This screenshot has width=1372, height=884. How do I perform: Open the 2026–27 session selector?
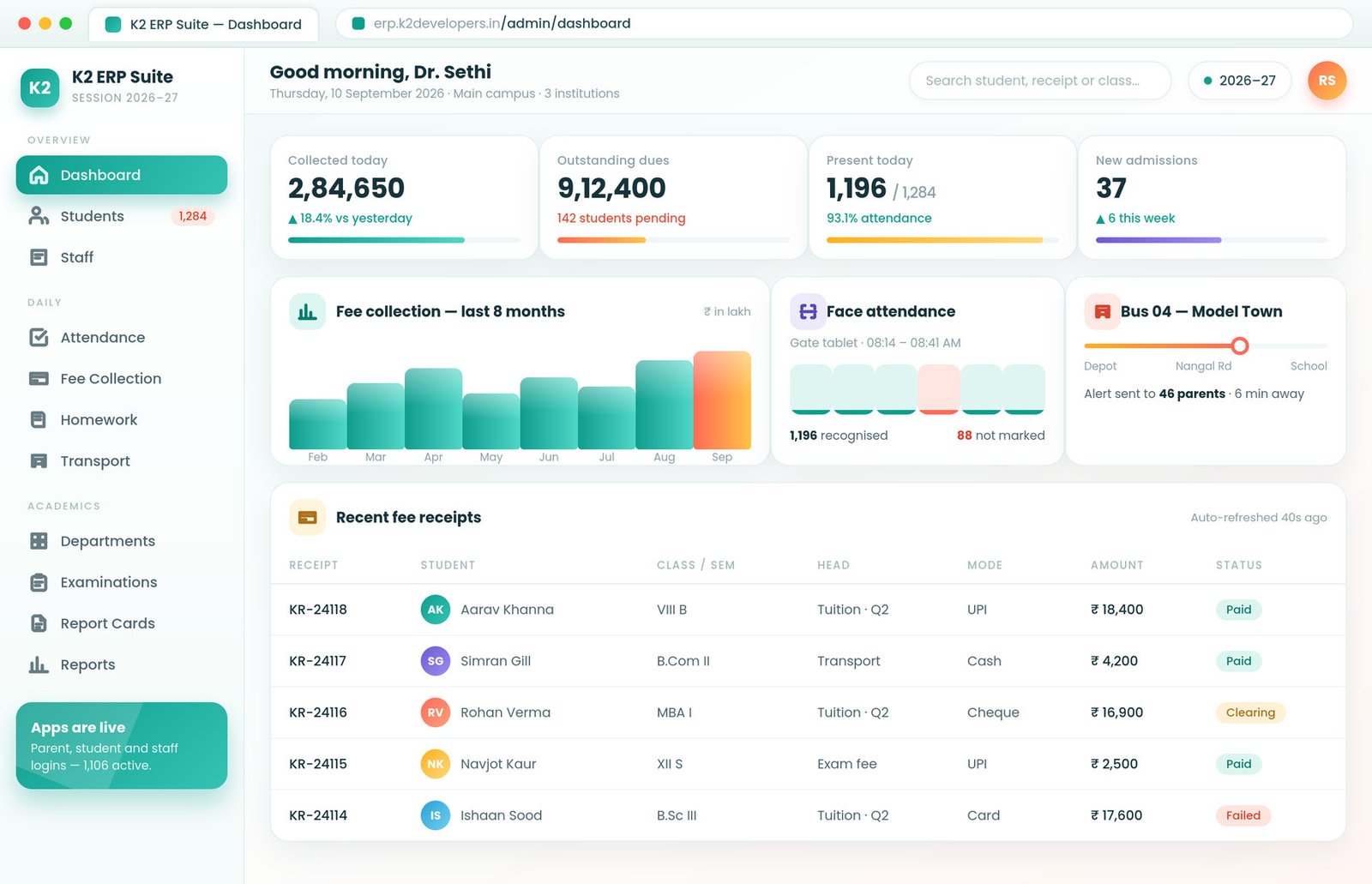click(x=1239, y=81)
